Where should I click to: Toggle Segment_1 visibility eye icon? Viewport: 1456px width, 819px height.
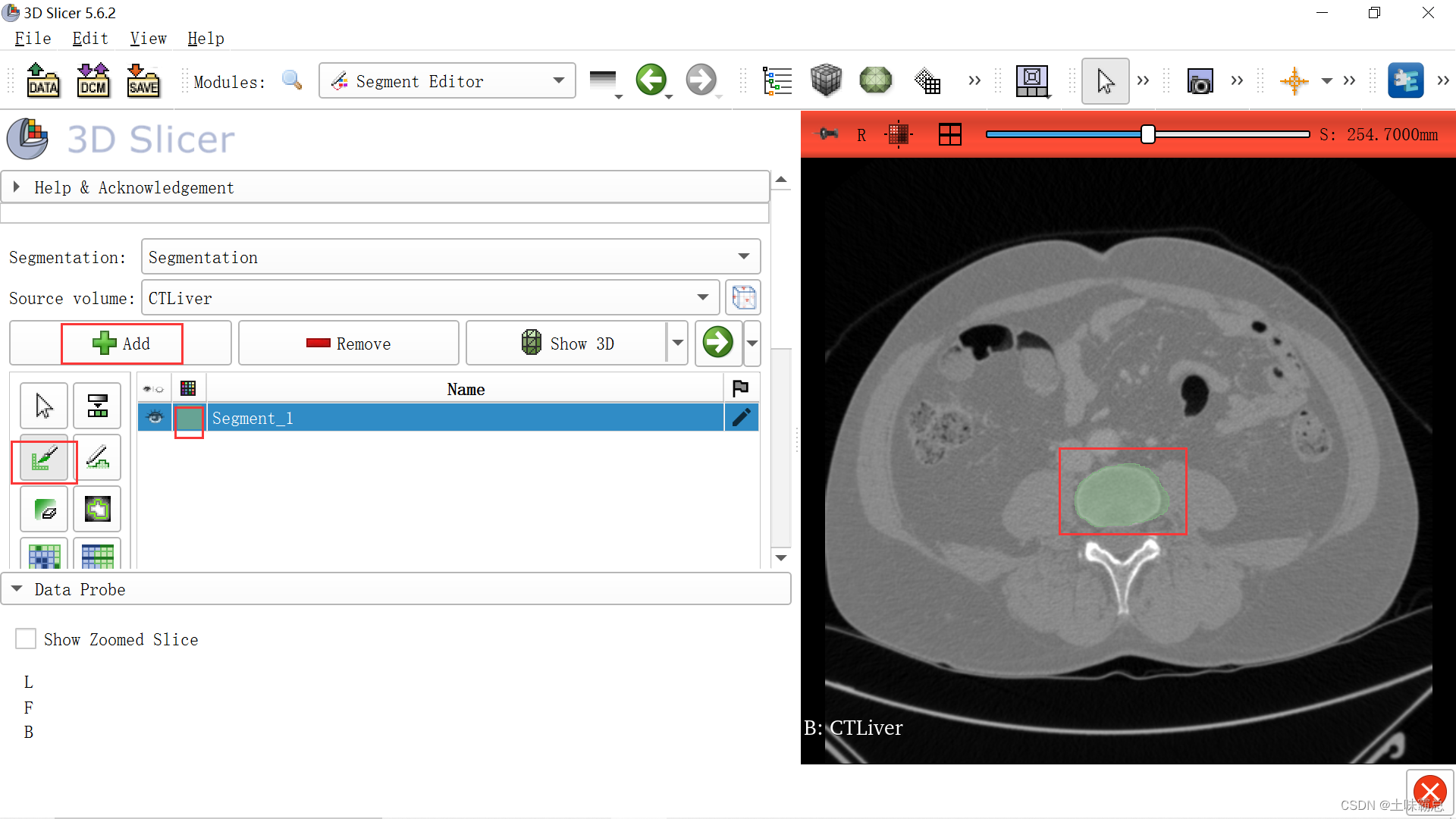(x=155, y=418)
